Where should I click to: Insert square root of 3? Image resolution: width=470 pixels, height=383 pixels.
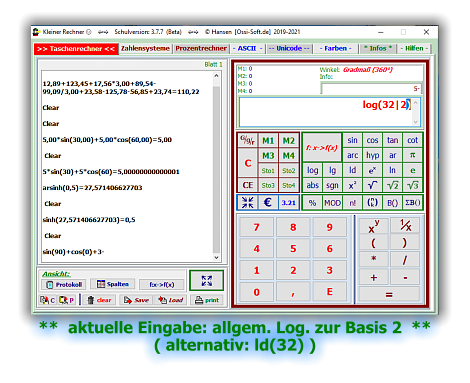(x=413, y=185)
